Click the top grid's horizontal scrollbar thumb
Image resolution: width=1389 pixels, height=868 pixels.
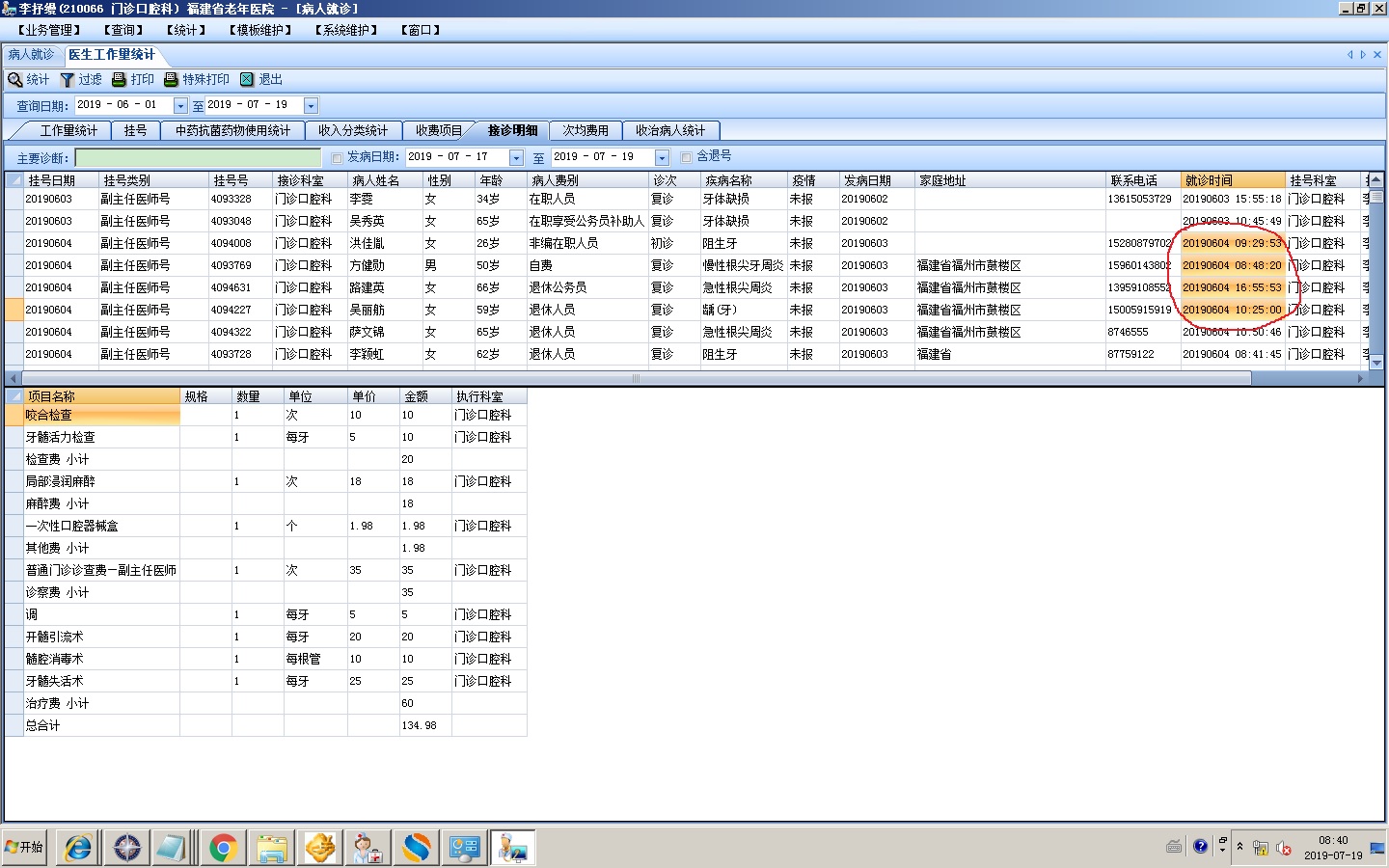coord(635,378)
